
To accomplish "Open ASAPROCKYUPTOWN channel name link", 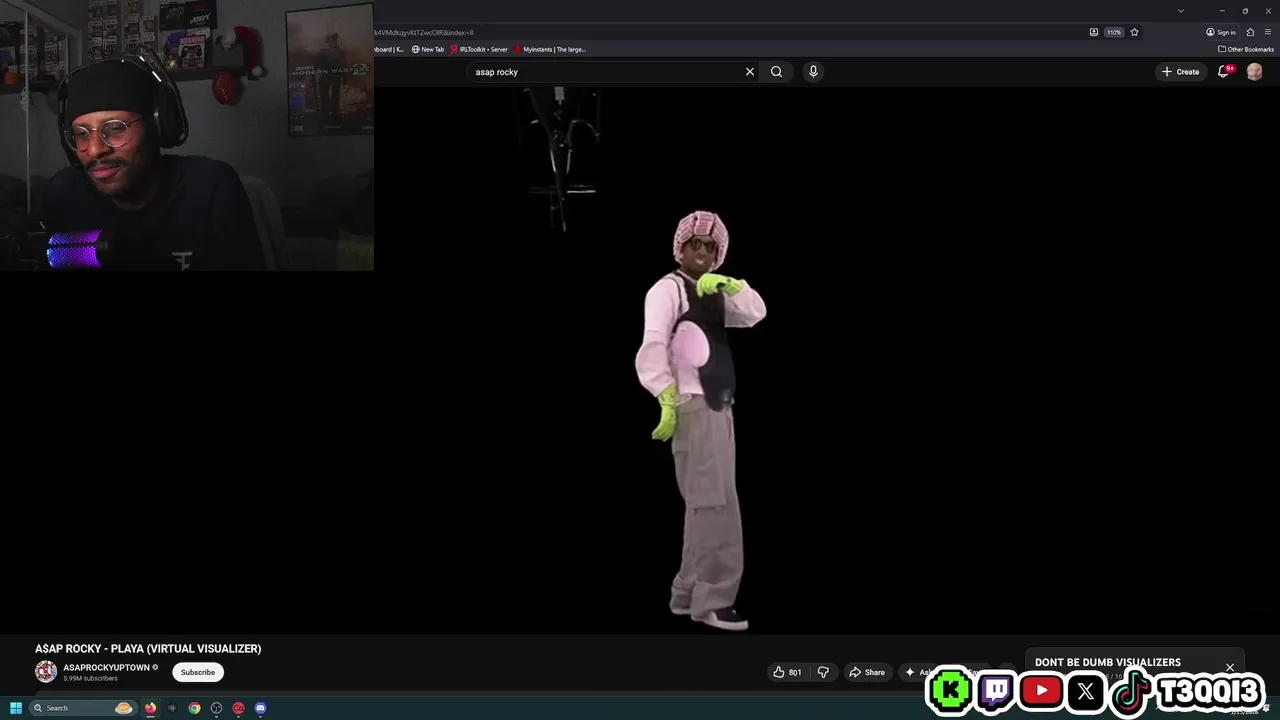I will (x=106, y=667).
